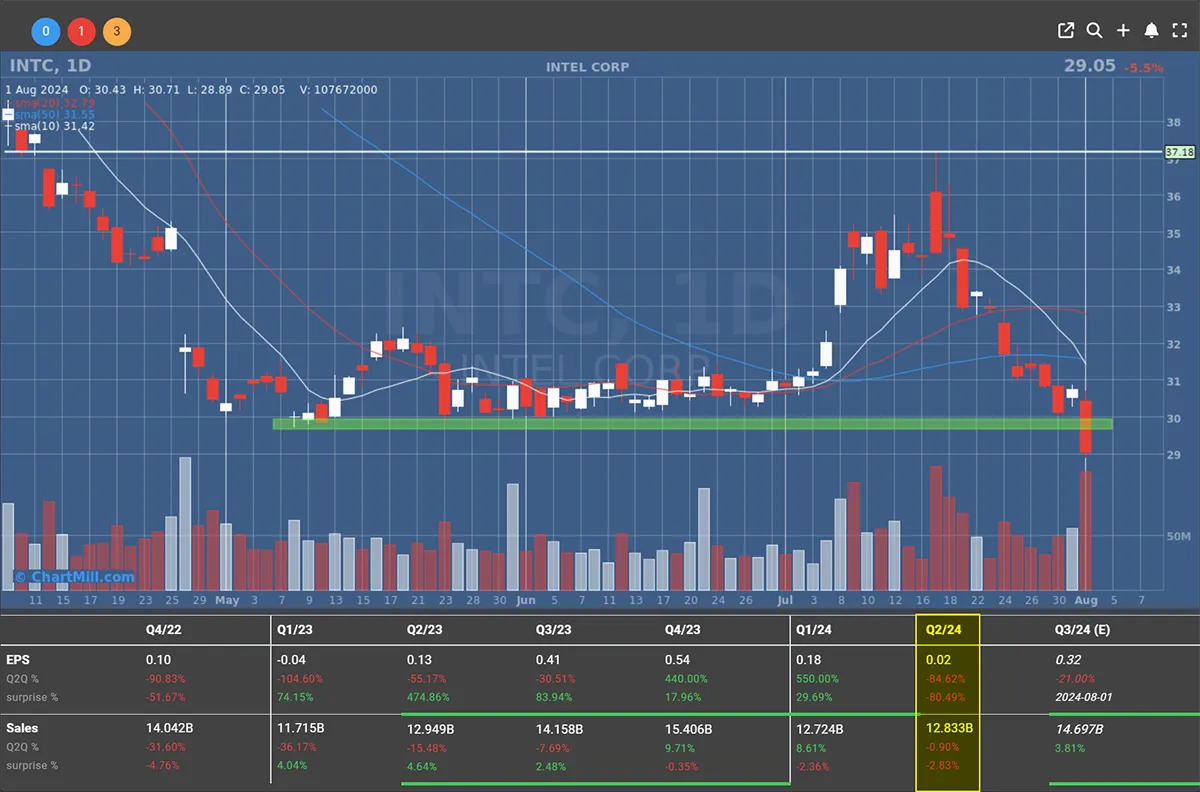Screen dimensions: 1200x792
Task: Click the EPS row label
Action: [16, 661]
